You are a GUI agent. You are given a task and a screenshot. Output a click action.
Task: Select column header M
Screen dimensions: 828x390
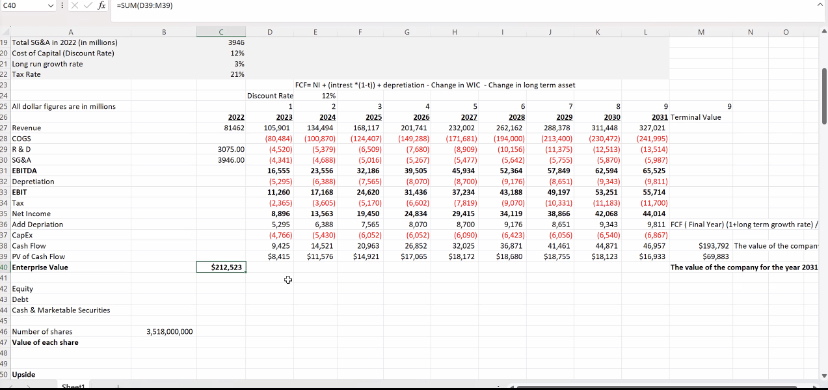pos(701,32)
